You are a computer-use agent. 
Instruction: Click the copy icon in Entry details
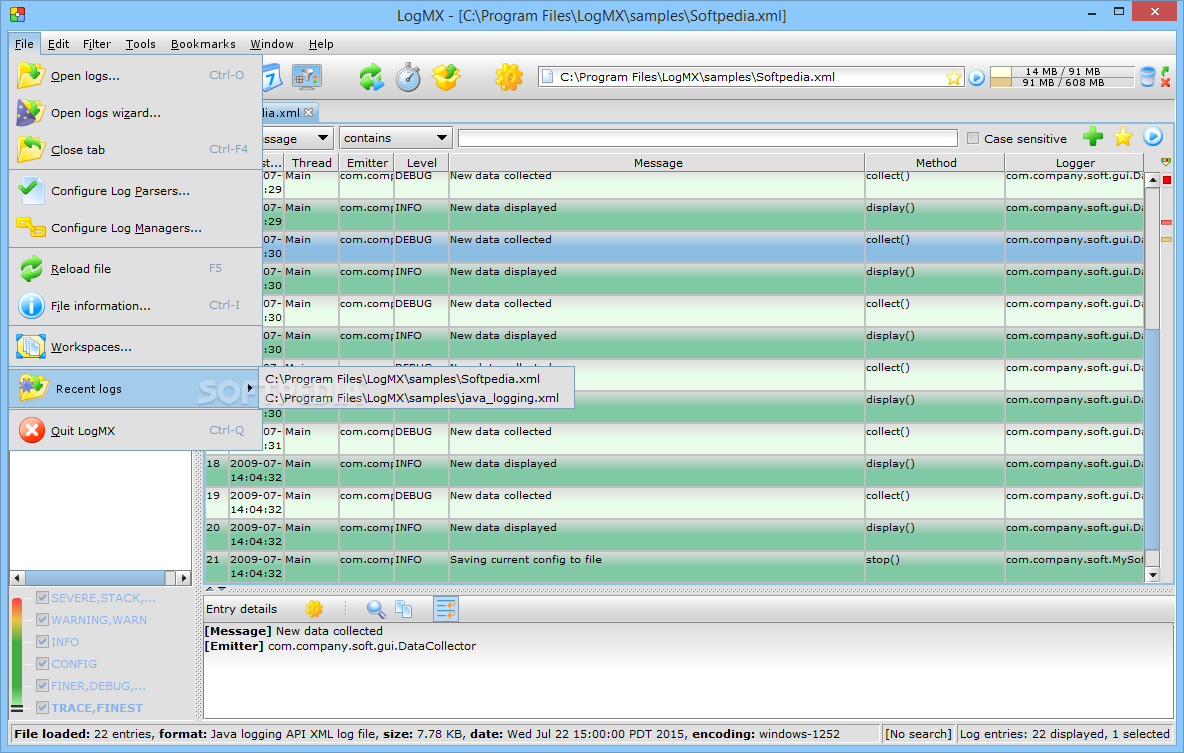point(404,609)
